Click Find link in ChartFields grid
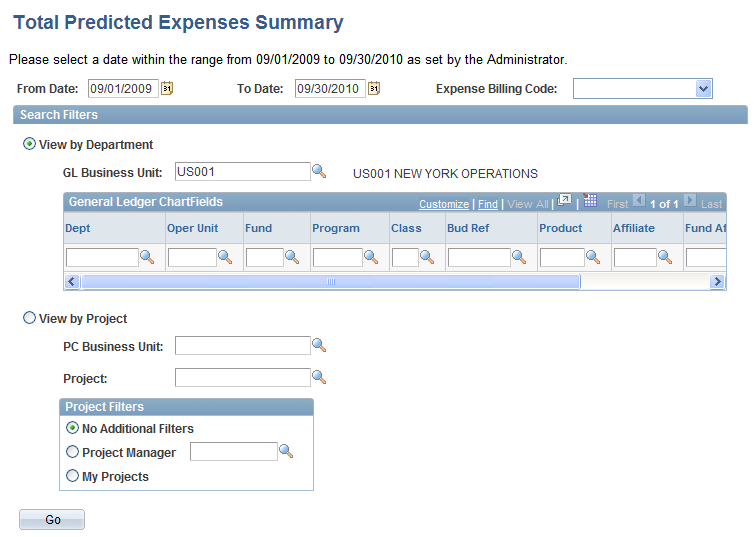The image size is (756, 537). click(488, 204)
